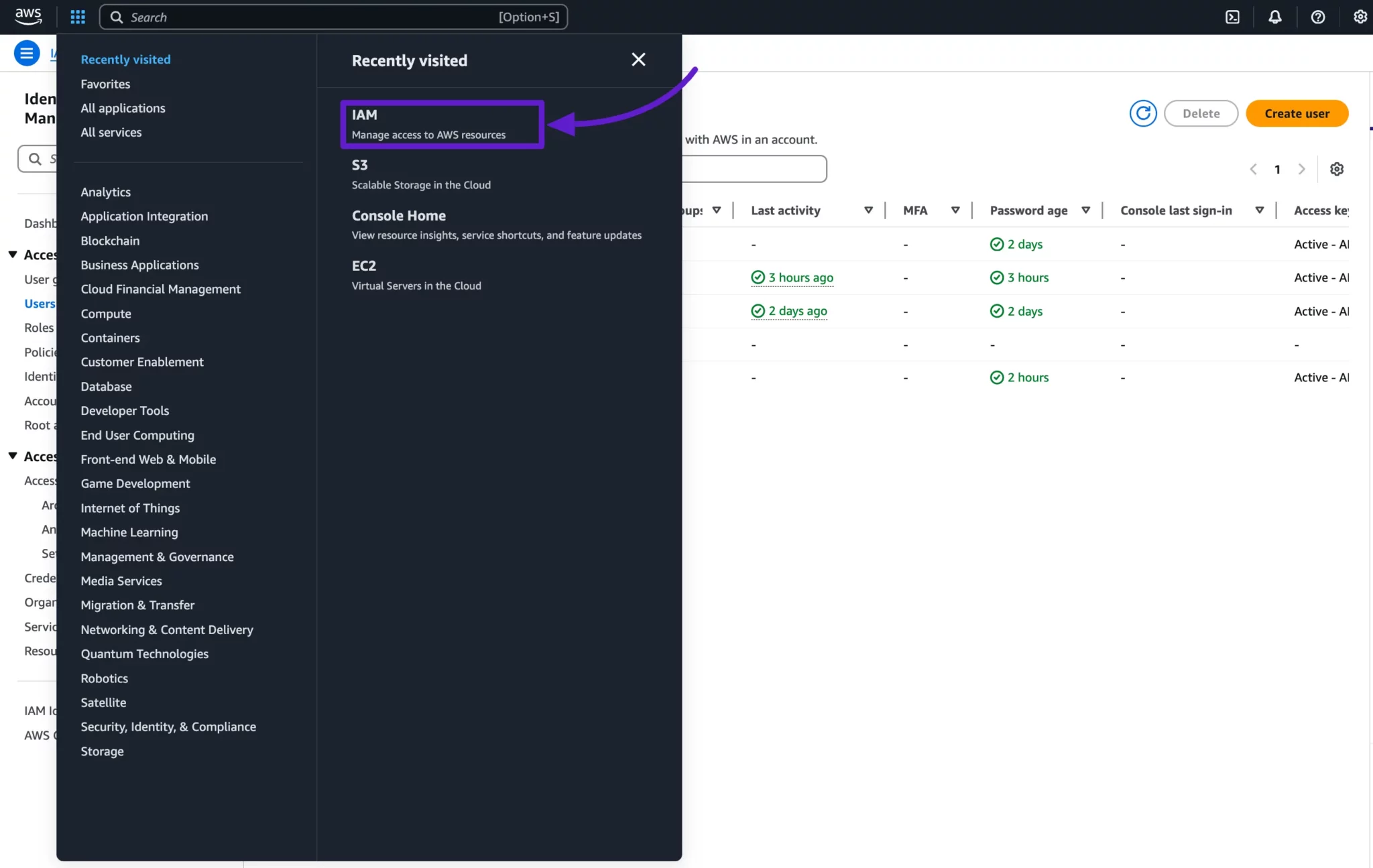Viewport: 1373px width, 868px height.
Task: Click the Create user button
Action: [x=1297, y=113]
